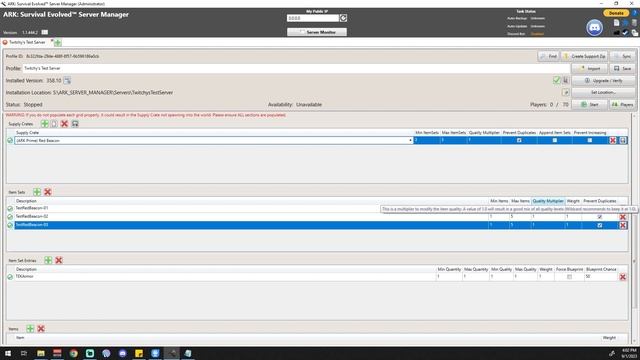Select the TEKArmor entry description
This screenshot has width=640, height=360.
(24, 277)
